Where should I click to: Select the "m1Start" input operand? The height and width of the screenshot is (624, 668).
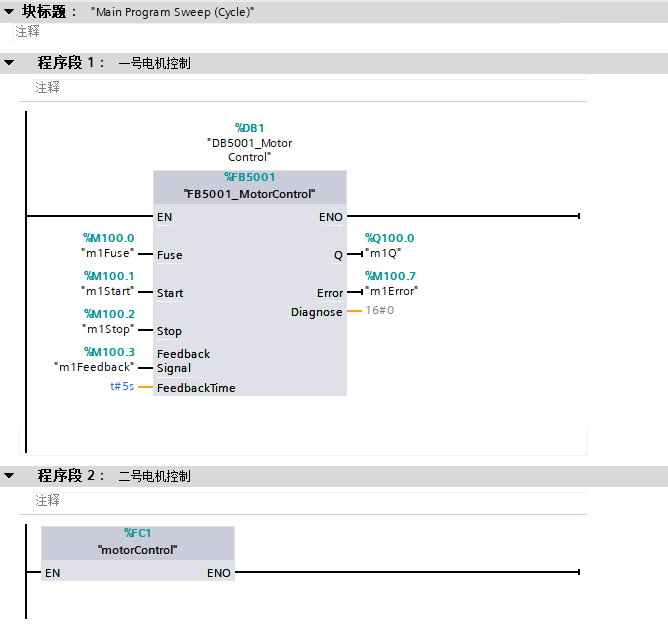[x=108, y=292]
